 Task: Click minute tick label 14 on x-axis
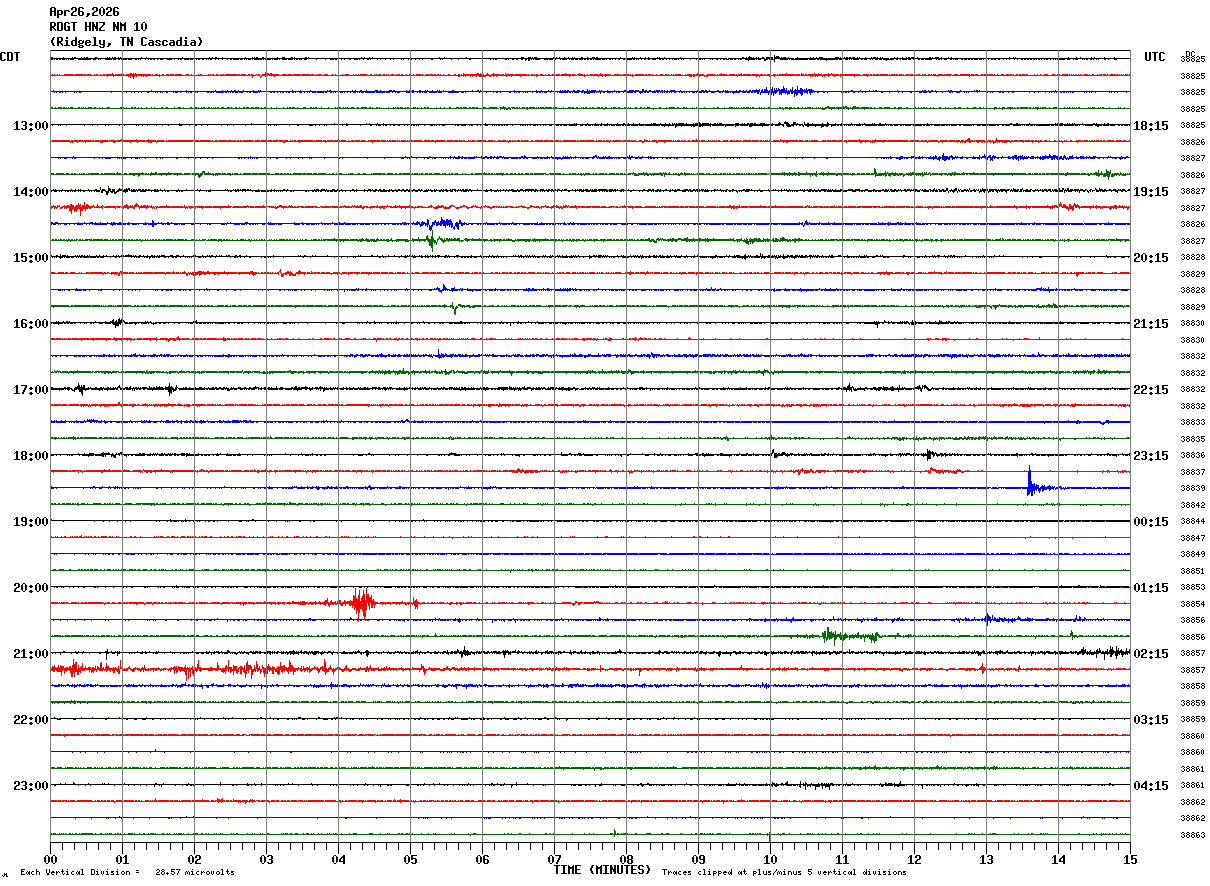coord(1058,860)
